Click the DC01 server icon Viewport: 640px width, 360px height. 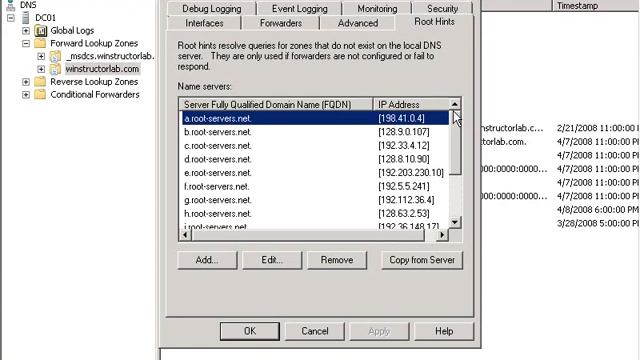pyautogui.click(x=26, y=18)
